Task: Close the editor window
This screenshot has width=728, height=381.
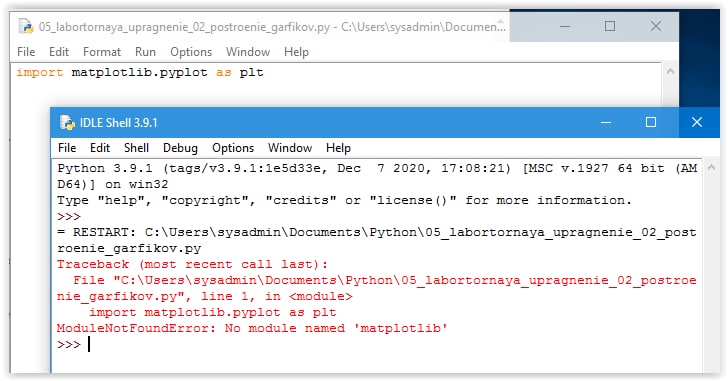Action: [656, 26]
